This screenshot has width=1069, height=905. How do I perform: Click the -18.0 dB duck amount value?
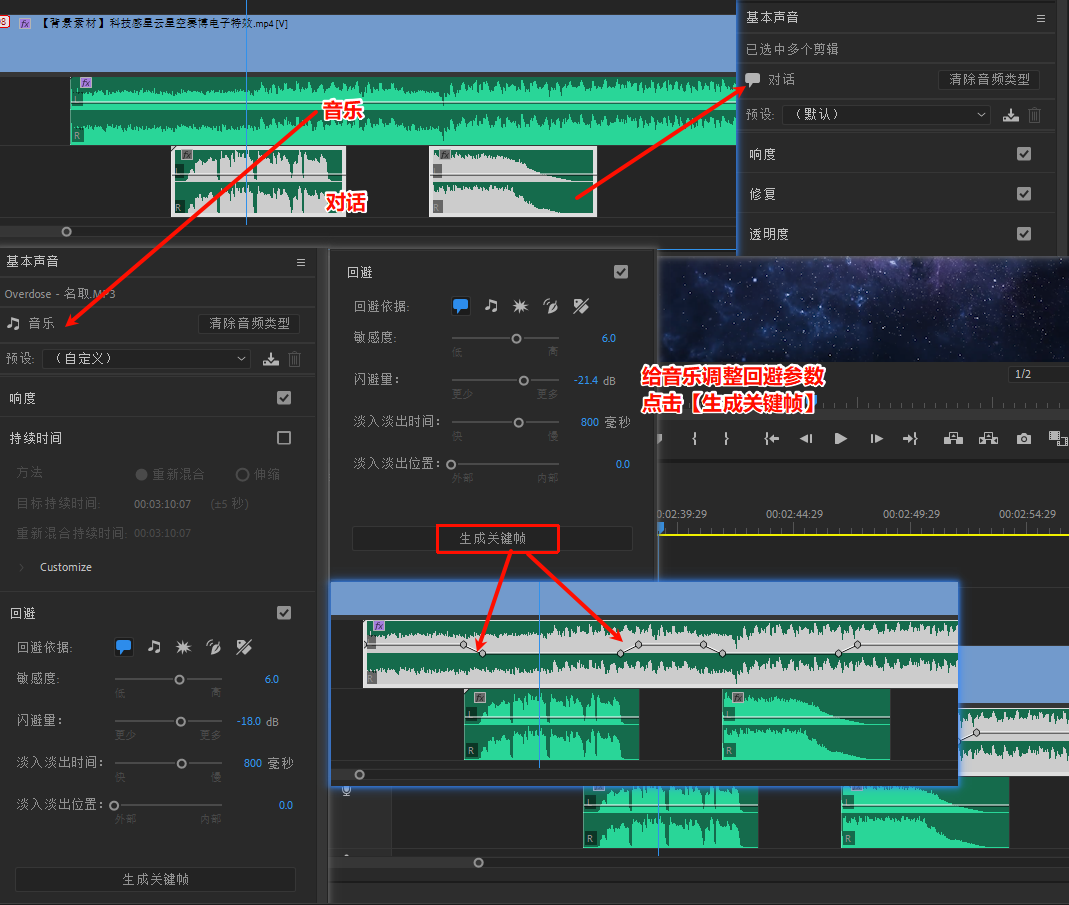click(x=249, y=722)
